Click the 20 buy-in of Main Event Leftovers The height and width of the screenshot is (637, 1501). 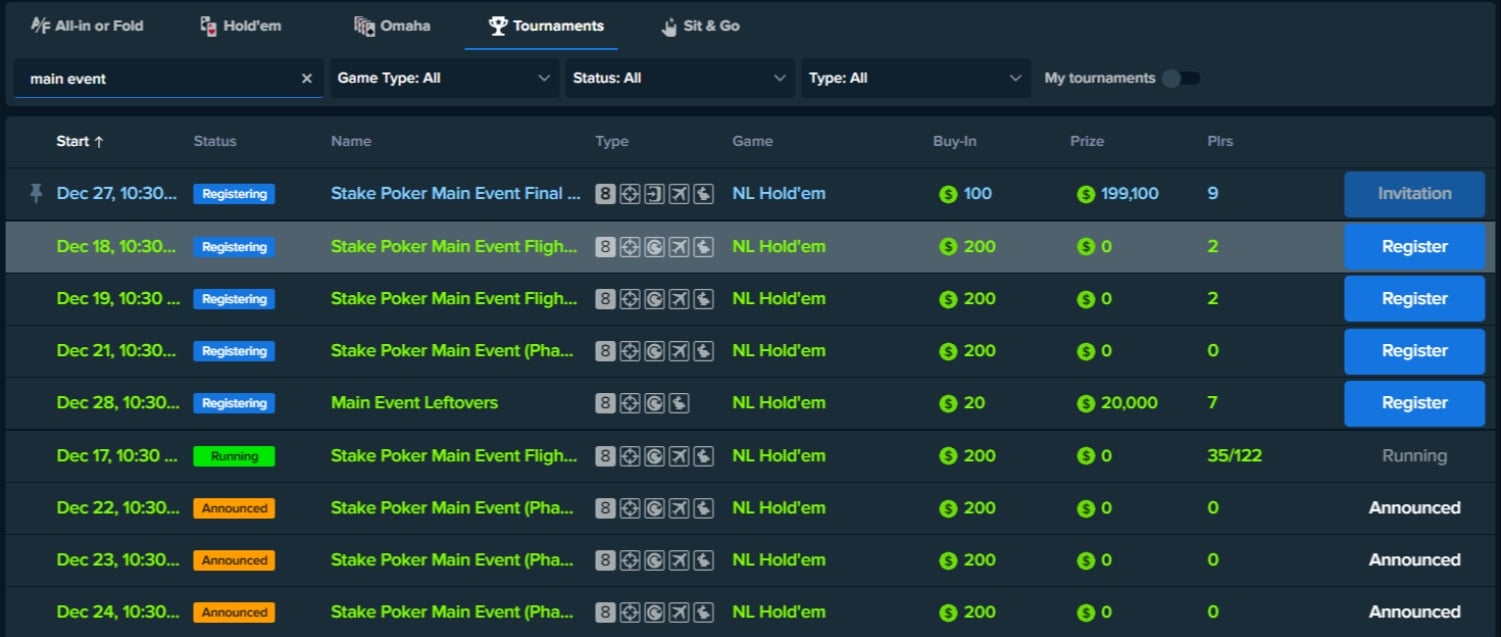[974, 403]
